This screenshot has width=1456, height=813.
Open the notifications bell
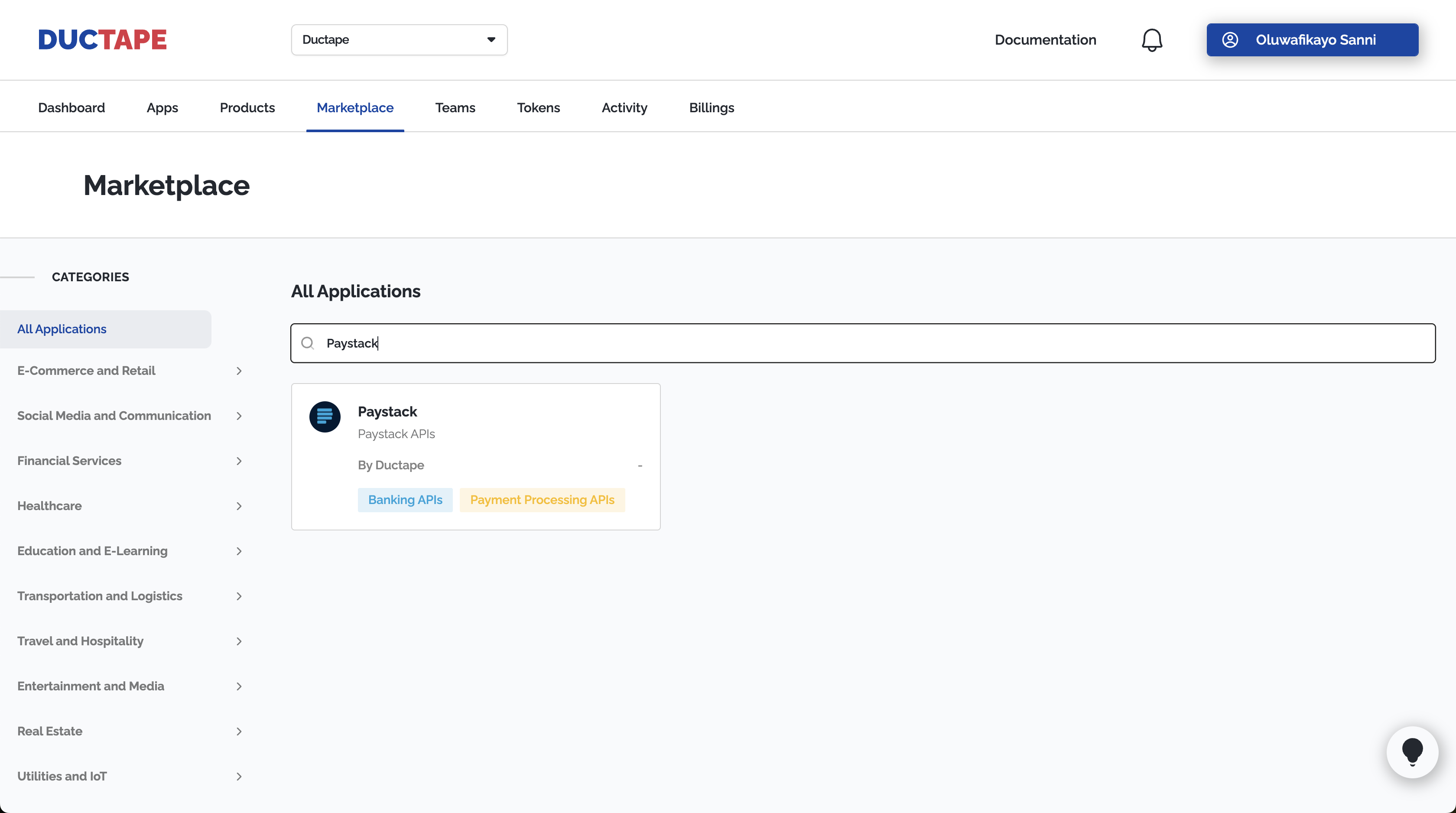(1151, 40)
